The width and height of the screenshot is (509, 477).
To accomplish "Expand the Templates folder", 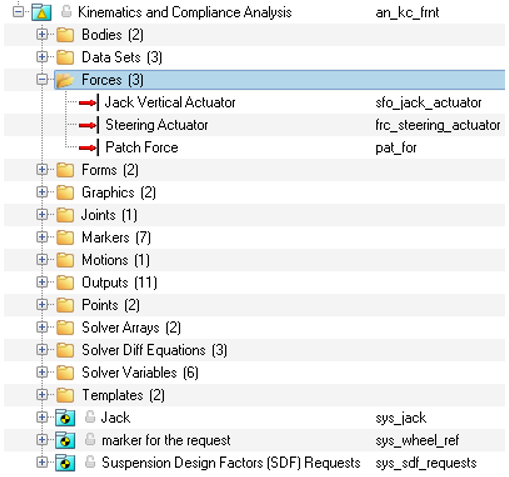I will pos(42,395).
